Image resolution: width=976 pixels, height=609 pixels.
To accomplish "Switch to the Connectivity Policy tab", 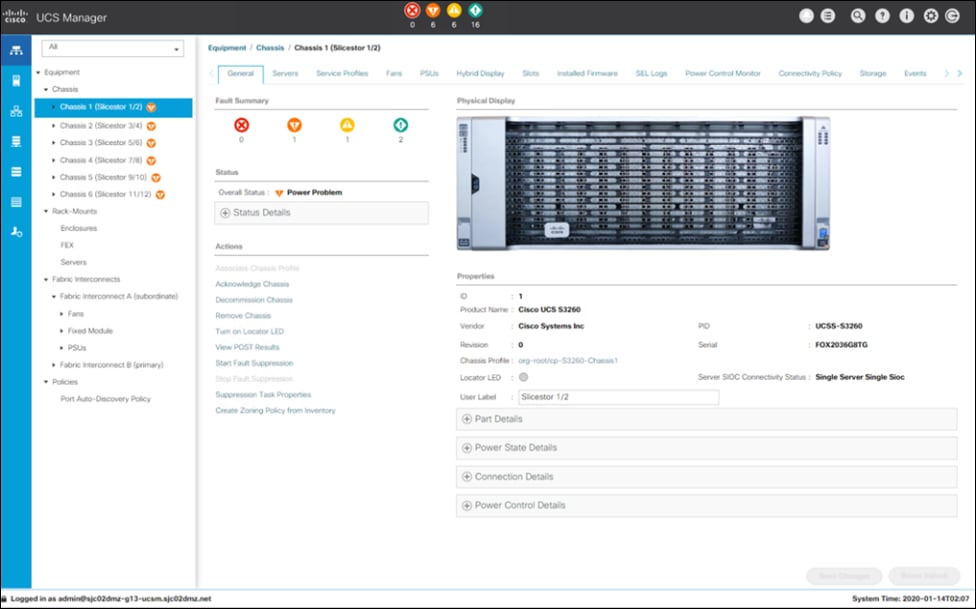I will [810, 73].
